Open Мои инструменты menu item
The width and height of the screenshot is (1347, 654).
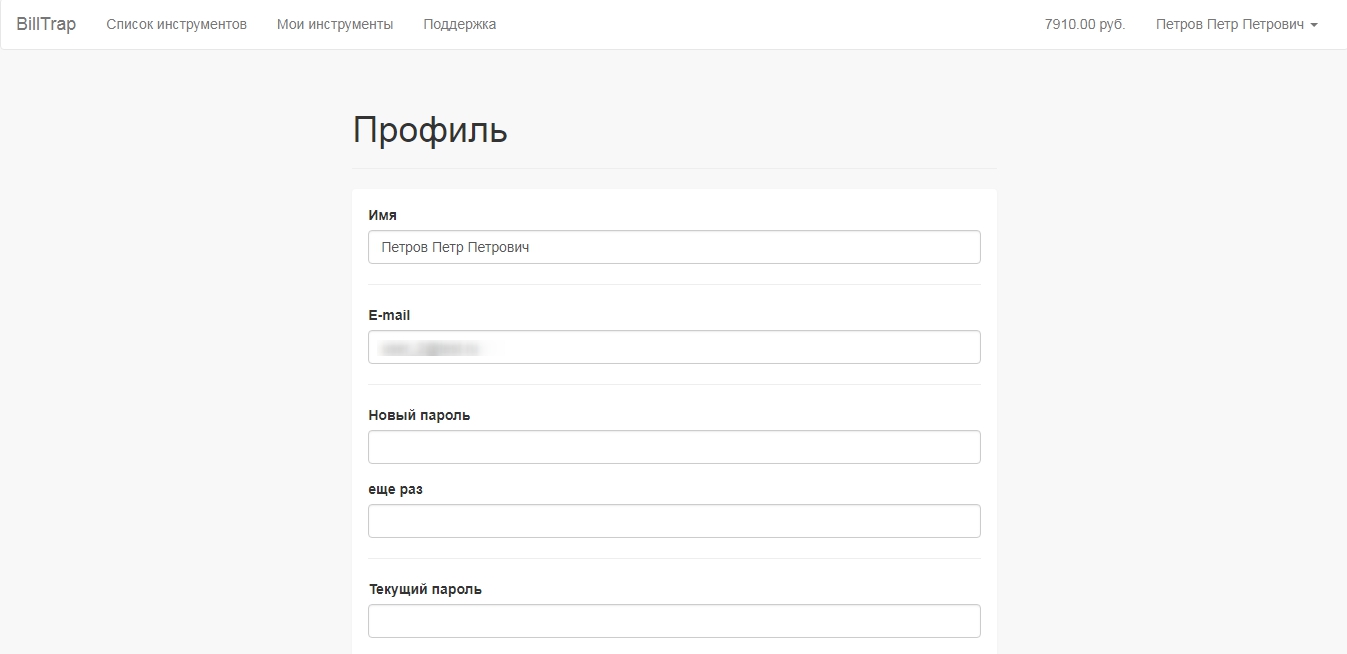[335, 24]
